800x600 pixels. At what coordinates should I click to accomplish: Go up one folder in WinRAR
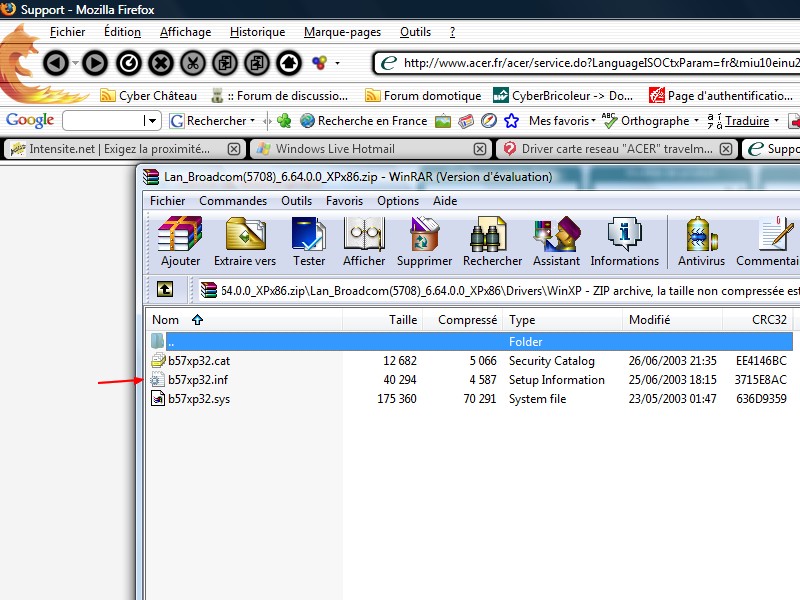pyautogui.click(x=165, y=290)
